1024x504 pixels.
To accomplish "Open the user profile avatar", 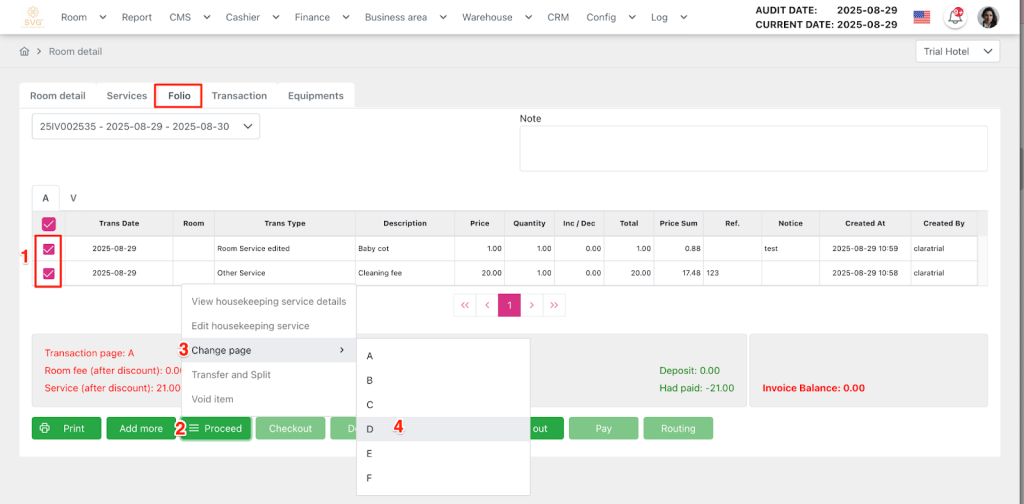I will click(x=988, y=17).
